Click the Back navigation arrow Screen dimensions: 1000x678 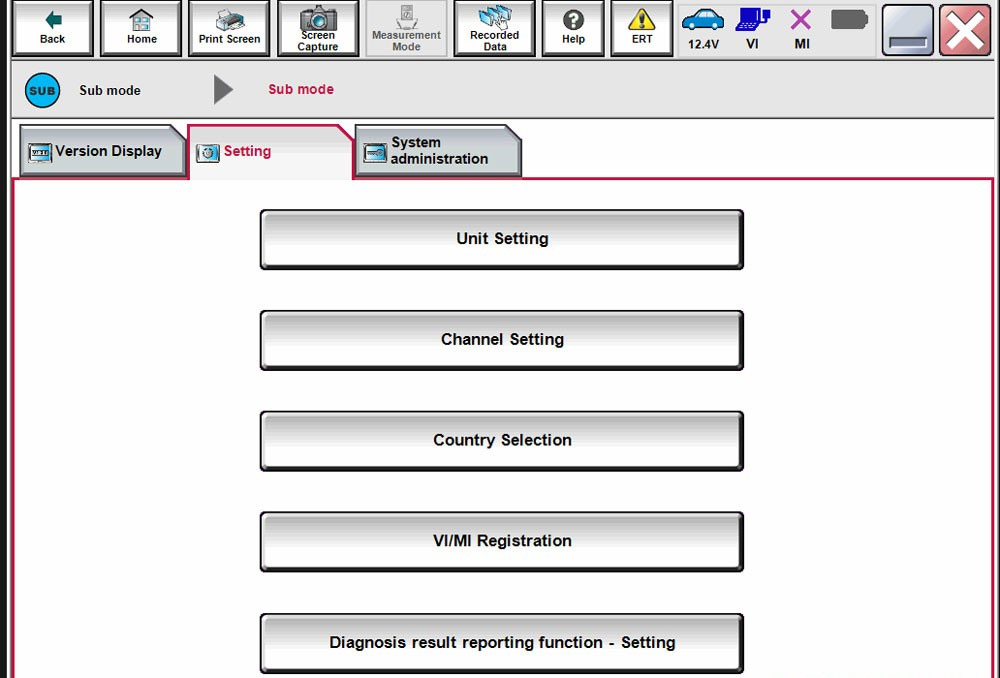coord(52,27)
